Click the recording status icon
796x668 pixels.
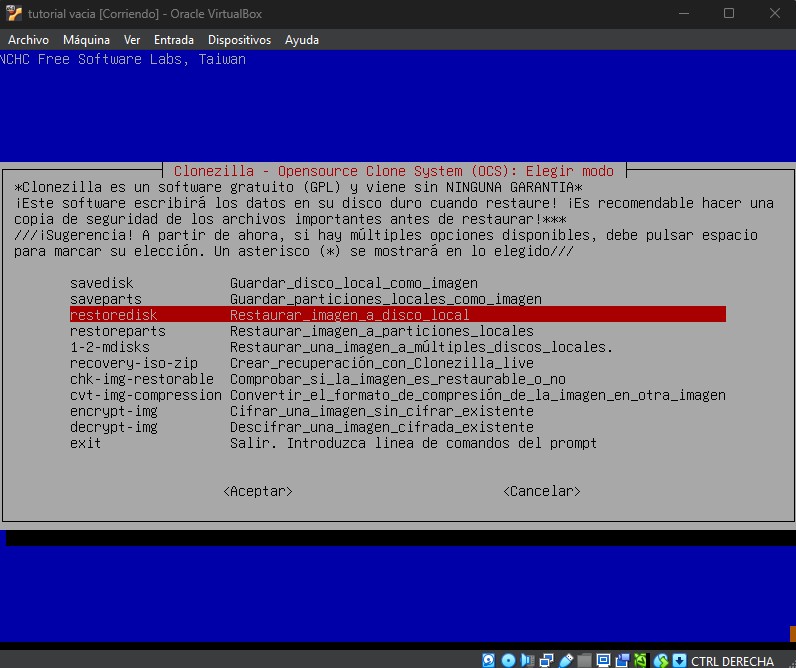pos(622,660)
